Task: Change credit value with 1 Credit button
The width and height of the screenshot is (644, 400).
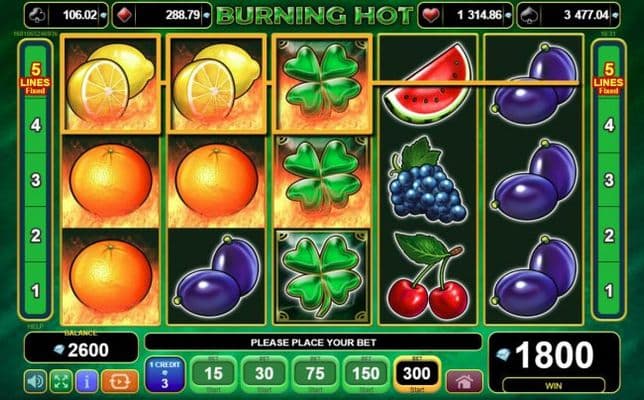Action: coord(165,374)
